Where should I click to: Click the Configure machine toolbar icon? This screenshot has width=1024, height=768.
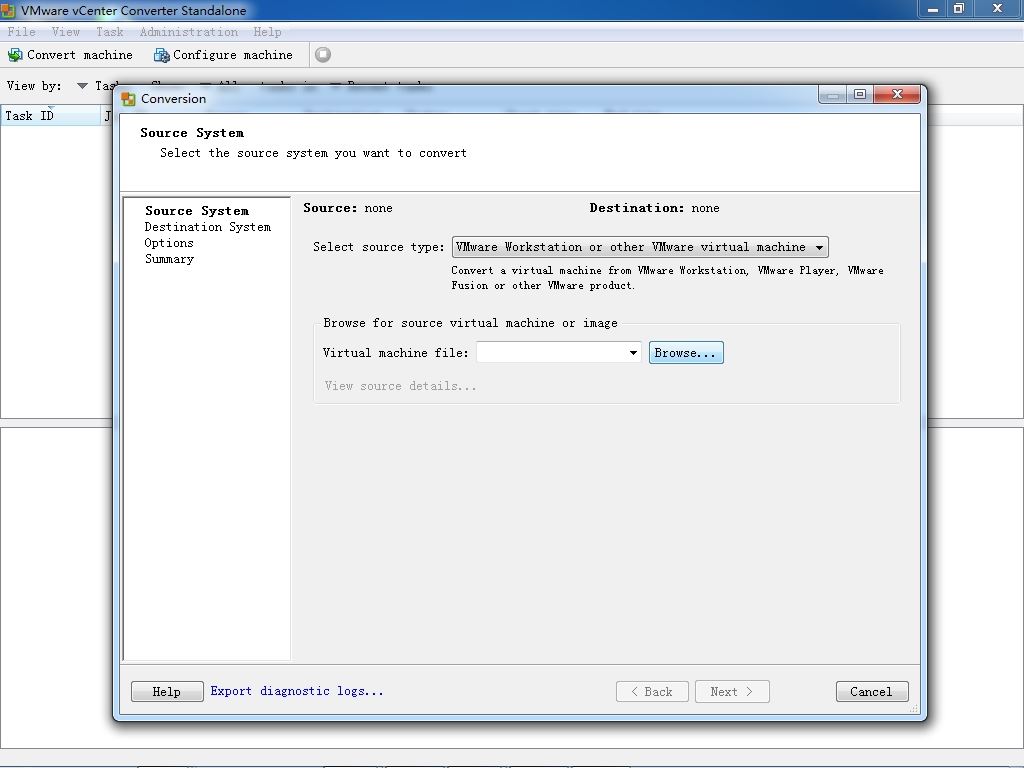pos(161,55)
